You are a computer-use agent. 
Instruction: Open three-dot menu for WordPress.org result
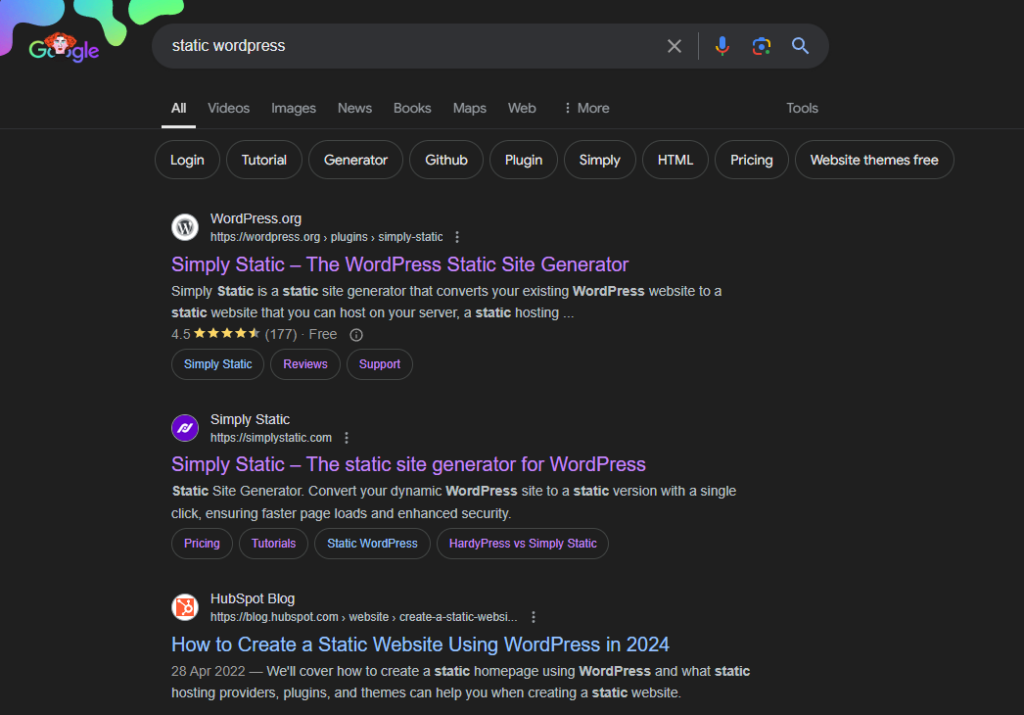[457, 237]
